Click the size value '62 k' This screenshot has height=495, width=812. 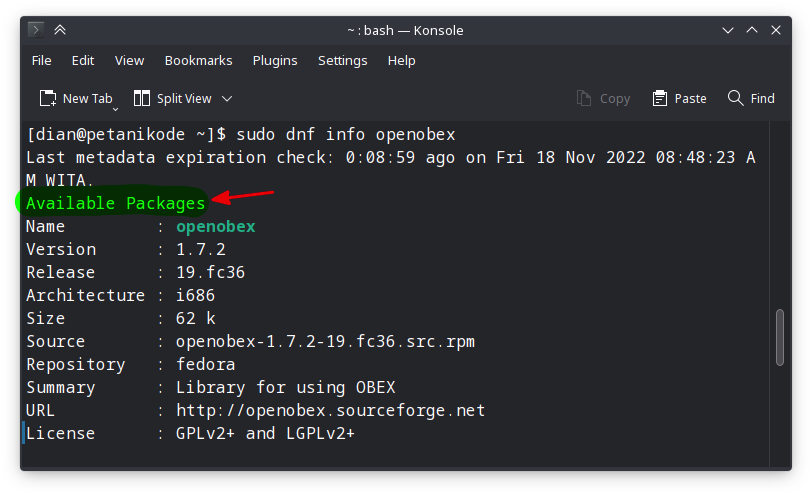point(195,318)
